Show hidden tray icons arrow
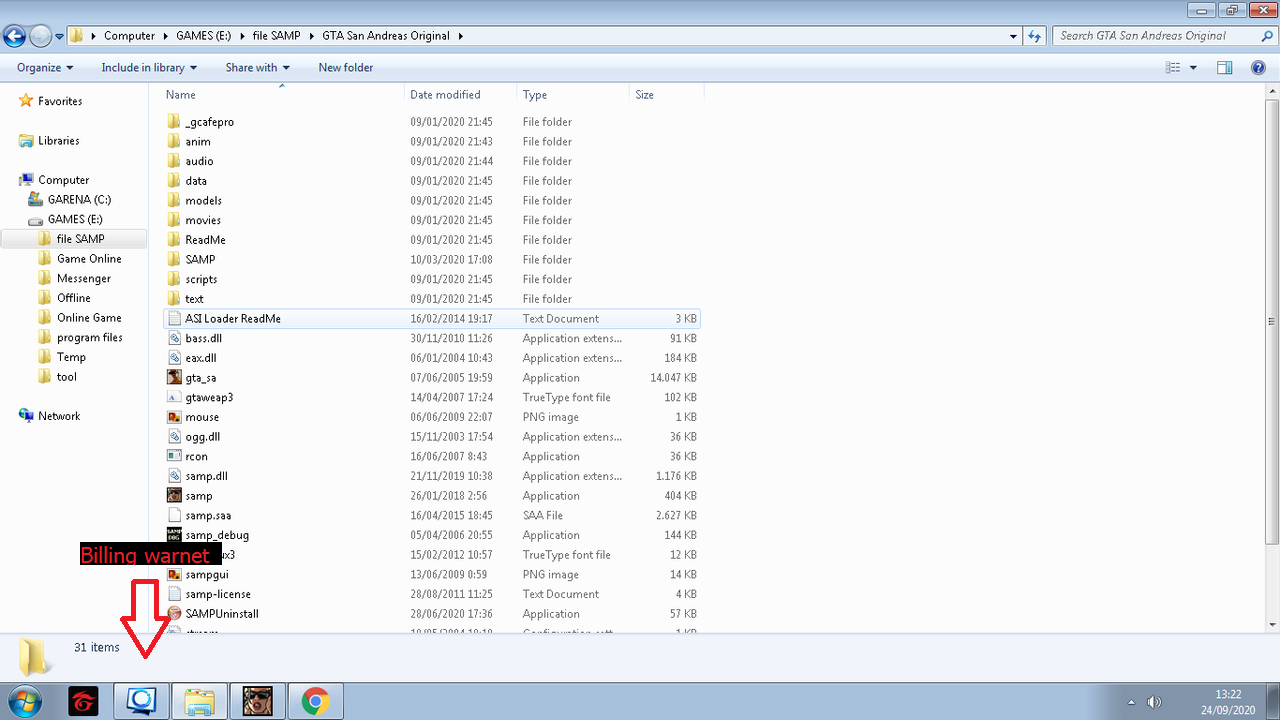Screen dimensions: 1280x720 [1131, 702]
